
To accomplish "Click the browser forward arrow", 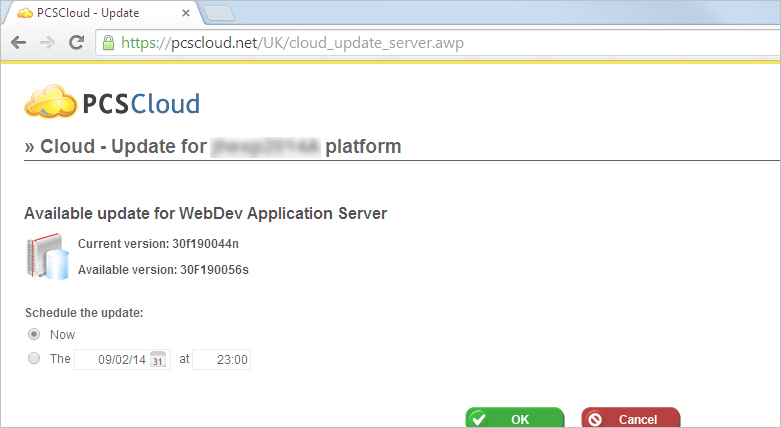I will tap(47, 43).
